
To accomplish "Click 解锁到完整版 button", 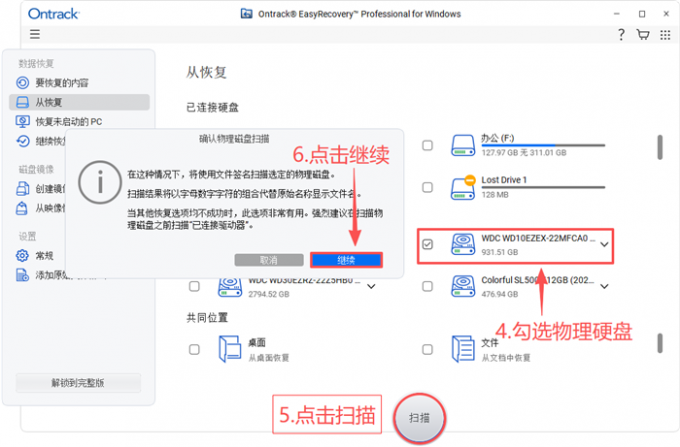I will (78, 383).
